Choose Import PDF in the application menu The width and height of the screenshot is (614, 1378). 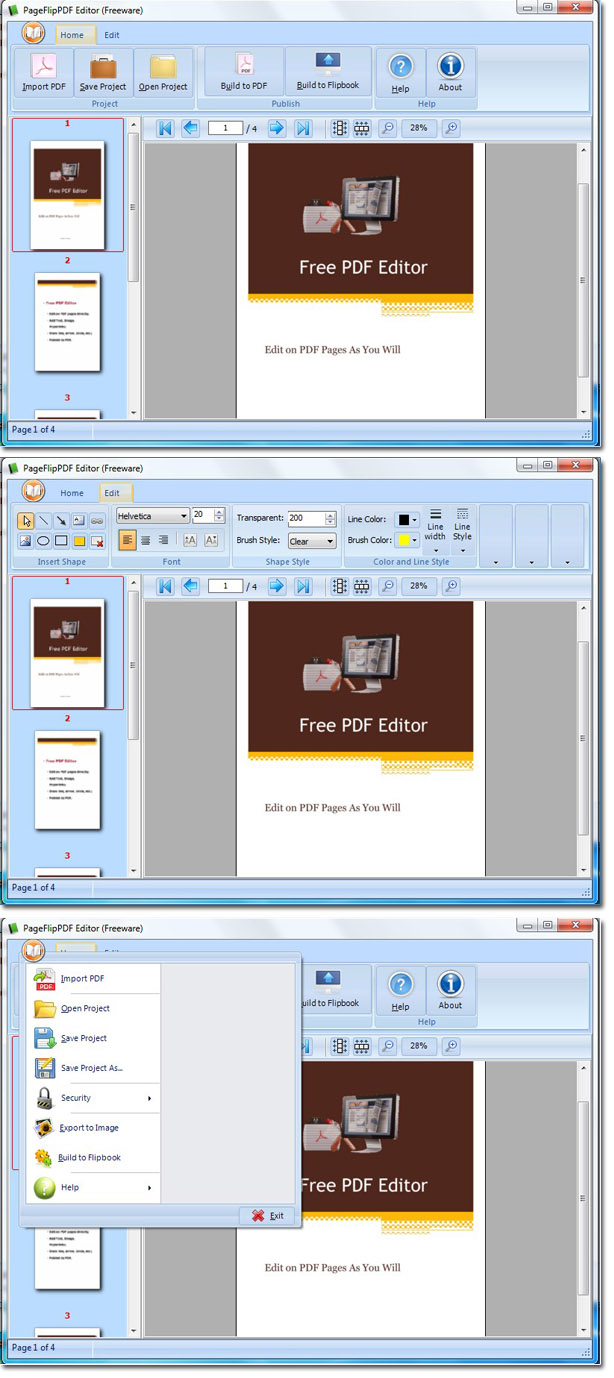(x=93, y=979)
